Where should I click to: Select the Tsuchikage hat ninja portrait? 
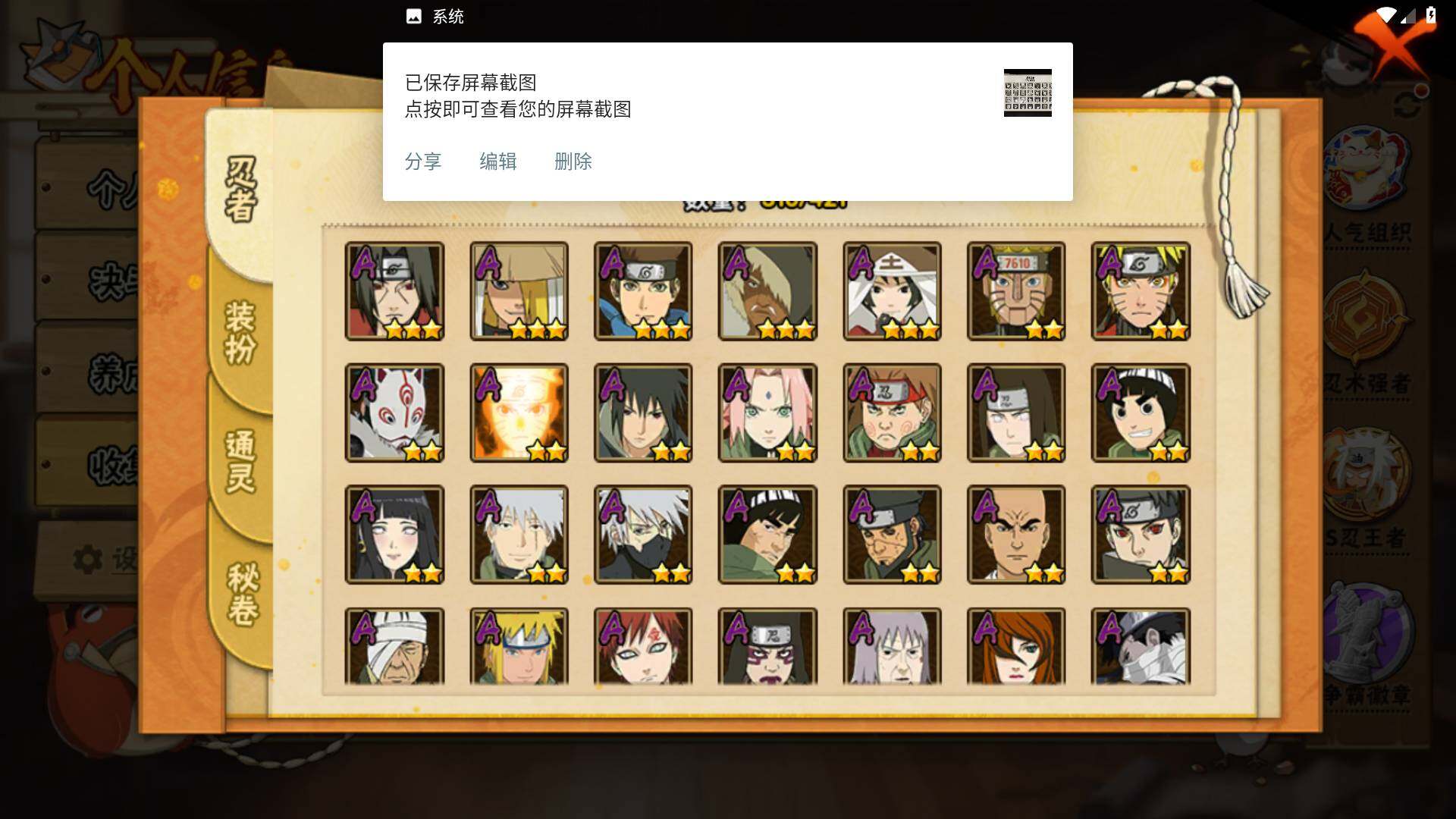pos(892,291)
